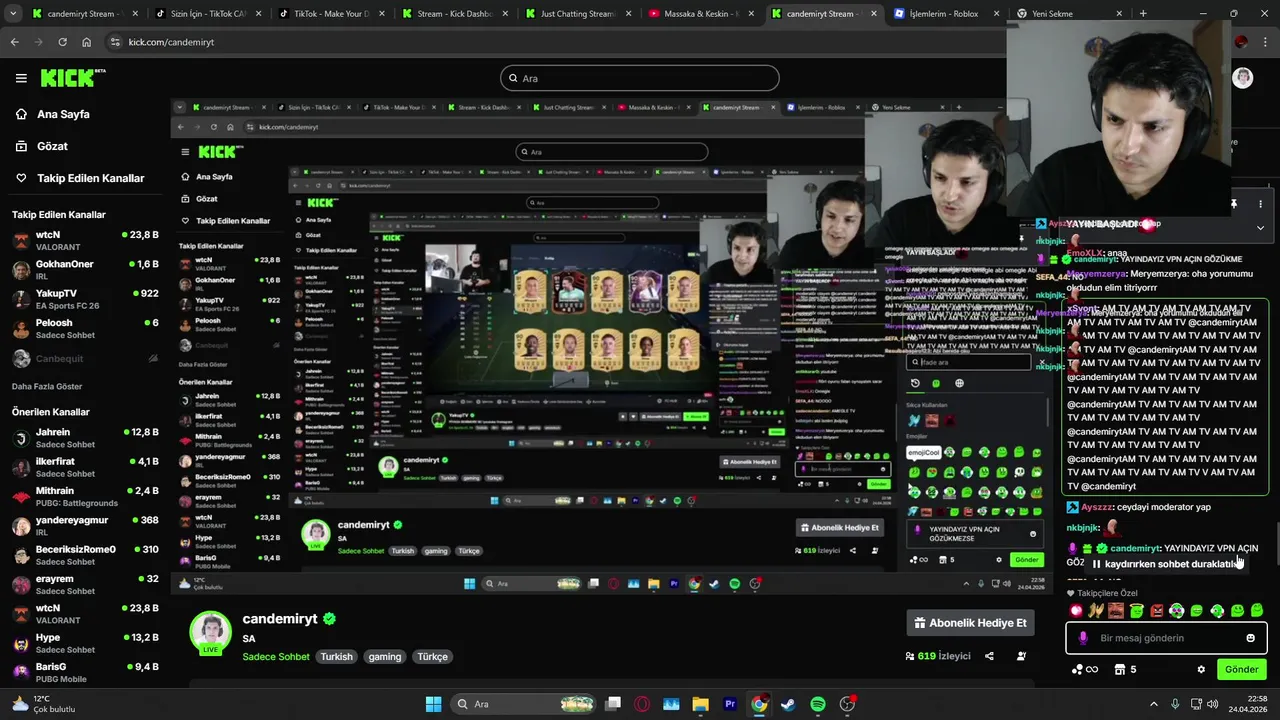This screenshot has width=1280, height=720.
Task: Switch to İşlemlerim - Roblox tab
Action: 946,14
